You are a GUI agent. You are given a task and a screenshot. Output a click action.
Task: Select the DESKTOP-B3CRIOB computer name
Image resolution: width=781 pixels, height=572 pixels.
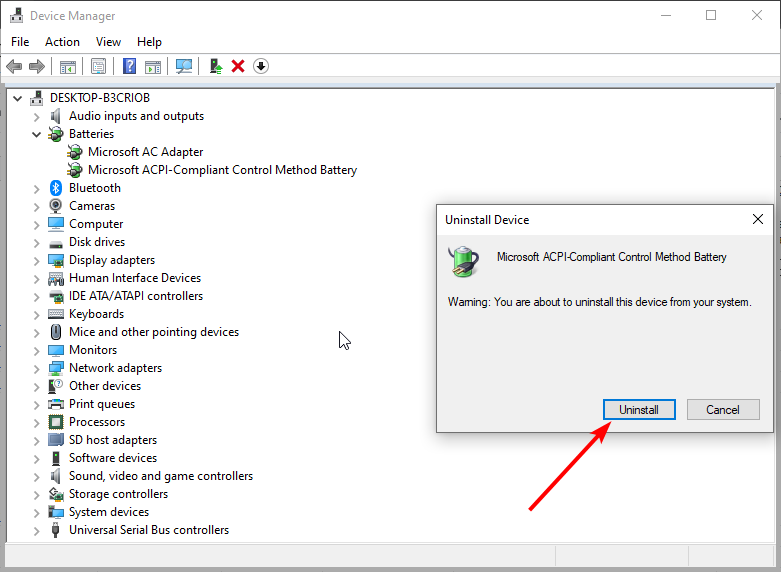pyautogui.click(x=100, y=98)
